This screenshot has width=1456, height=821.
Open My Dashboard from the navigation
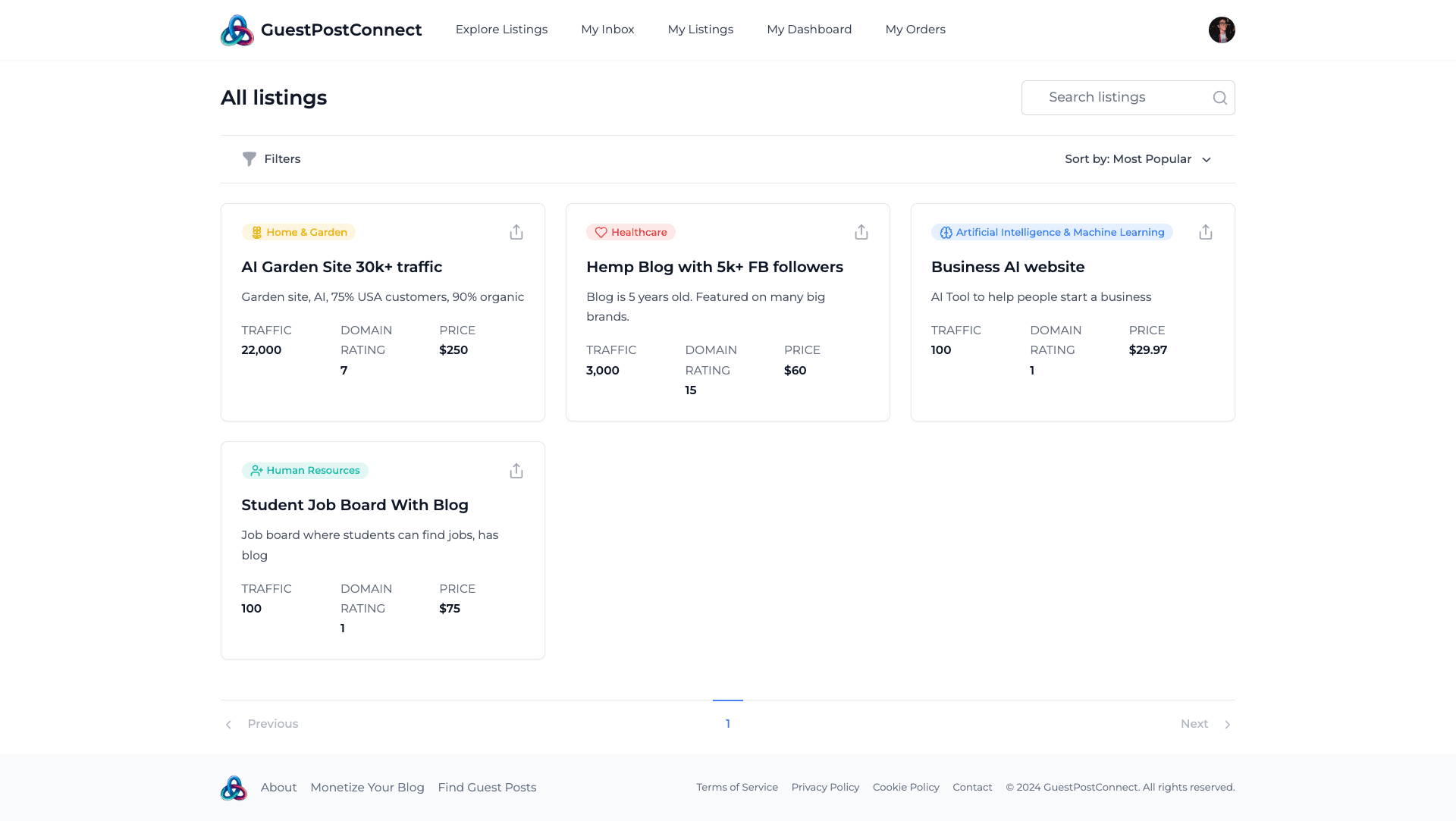[809, 30]
